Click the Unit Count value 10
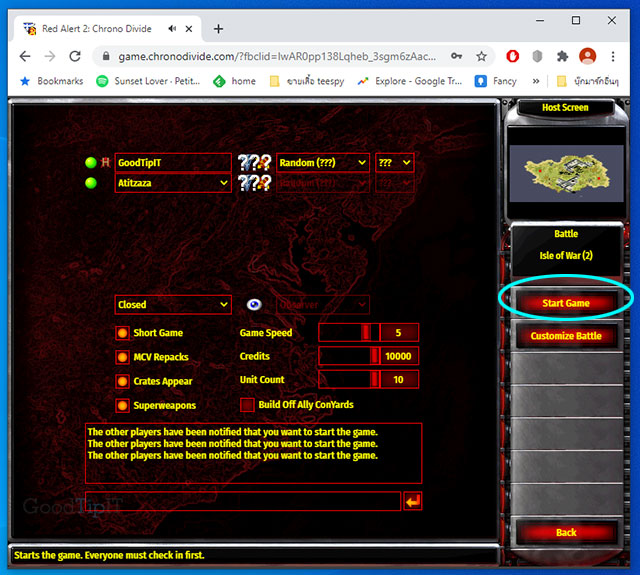640x575 pixels. (399, 380)
